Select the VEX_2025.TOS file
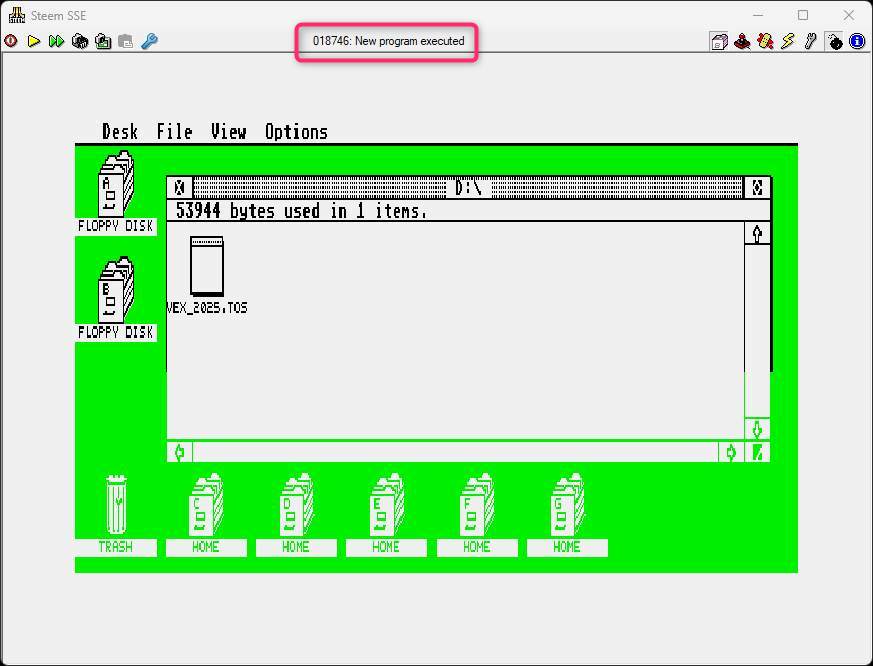The width and height of the screenshot is (873, 666). pos(207,268)
